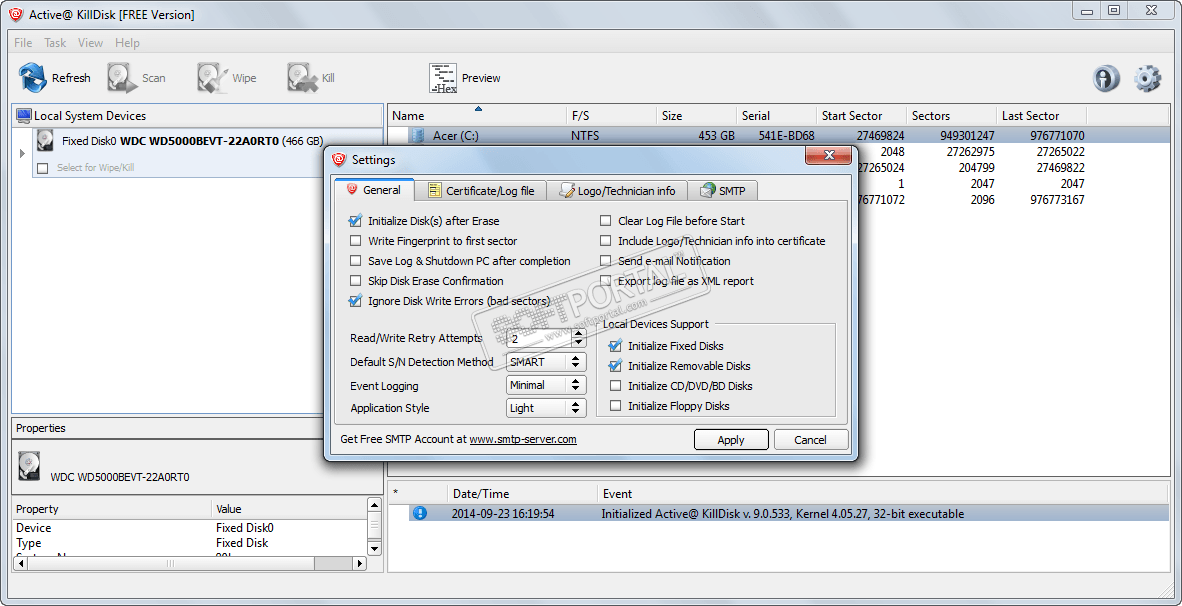Enable Export log file as XML report
This screenshot has height=606, width=1182.
coord(605,280)
